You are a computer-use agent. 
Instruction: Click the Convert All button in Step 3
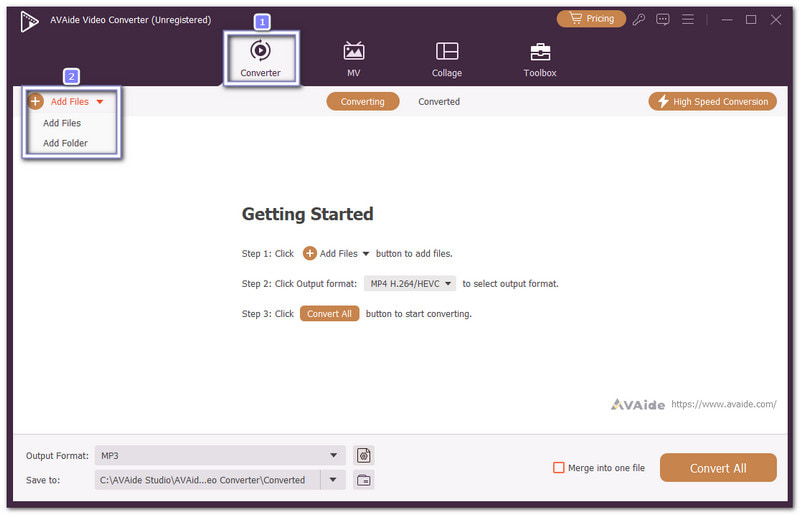[x=329, y=313]
